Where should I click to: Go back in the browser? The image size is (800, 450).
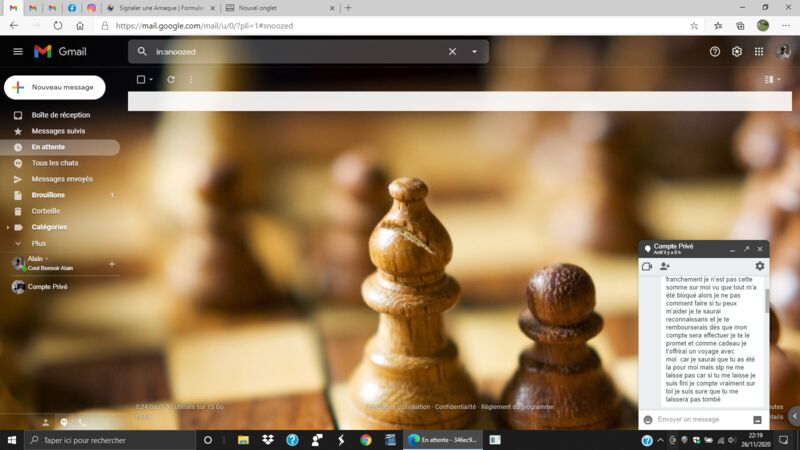(x=14, y=26)
